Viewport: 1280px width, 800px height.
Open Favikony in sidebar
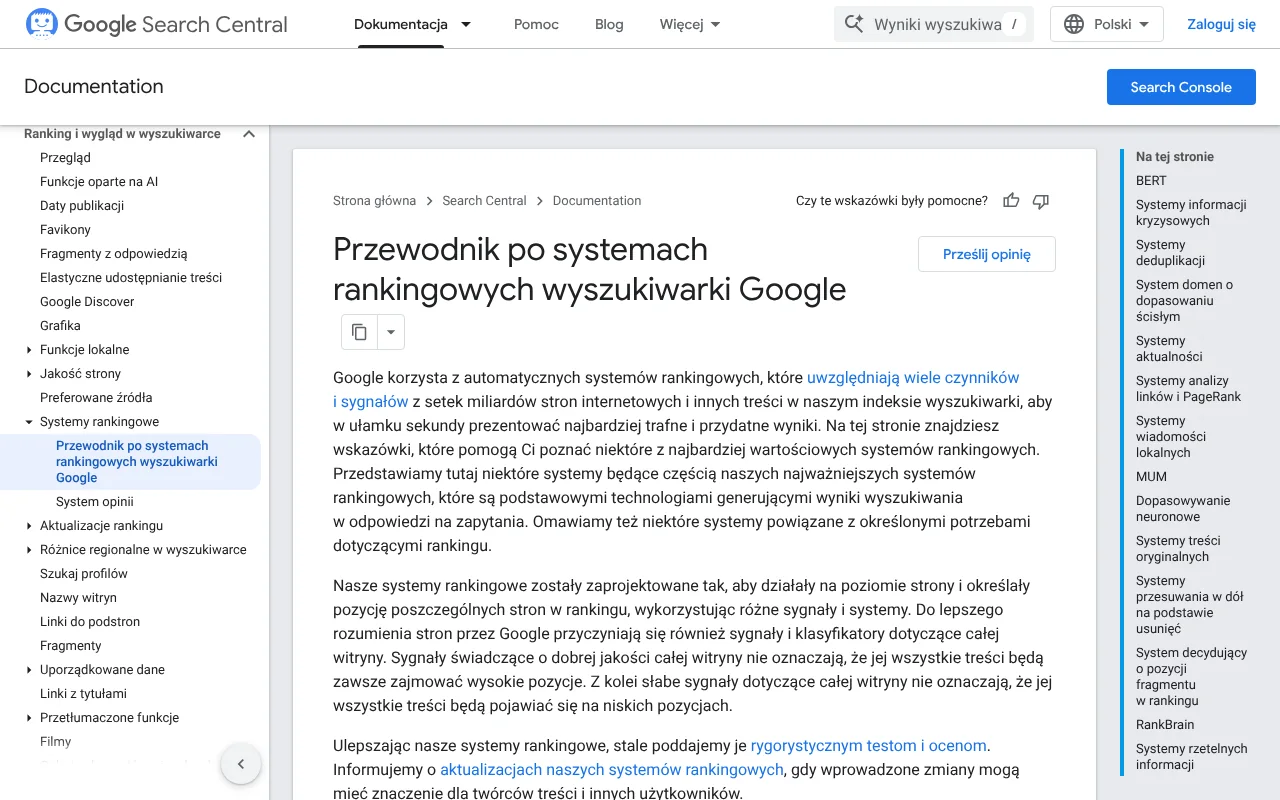pos(65,230)
